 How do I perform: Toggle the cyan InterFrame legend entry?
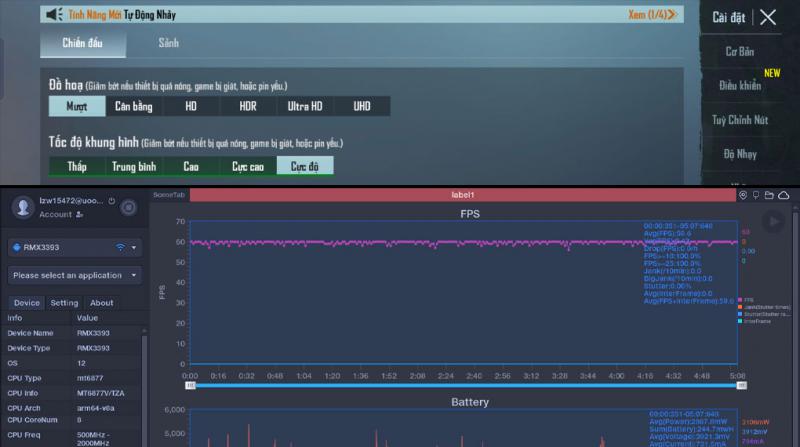point(753,321)
